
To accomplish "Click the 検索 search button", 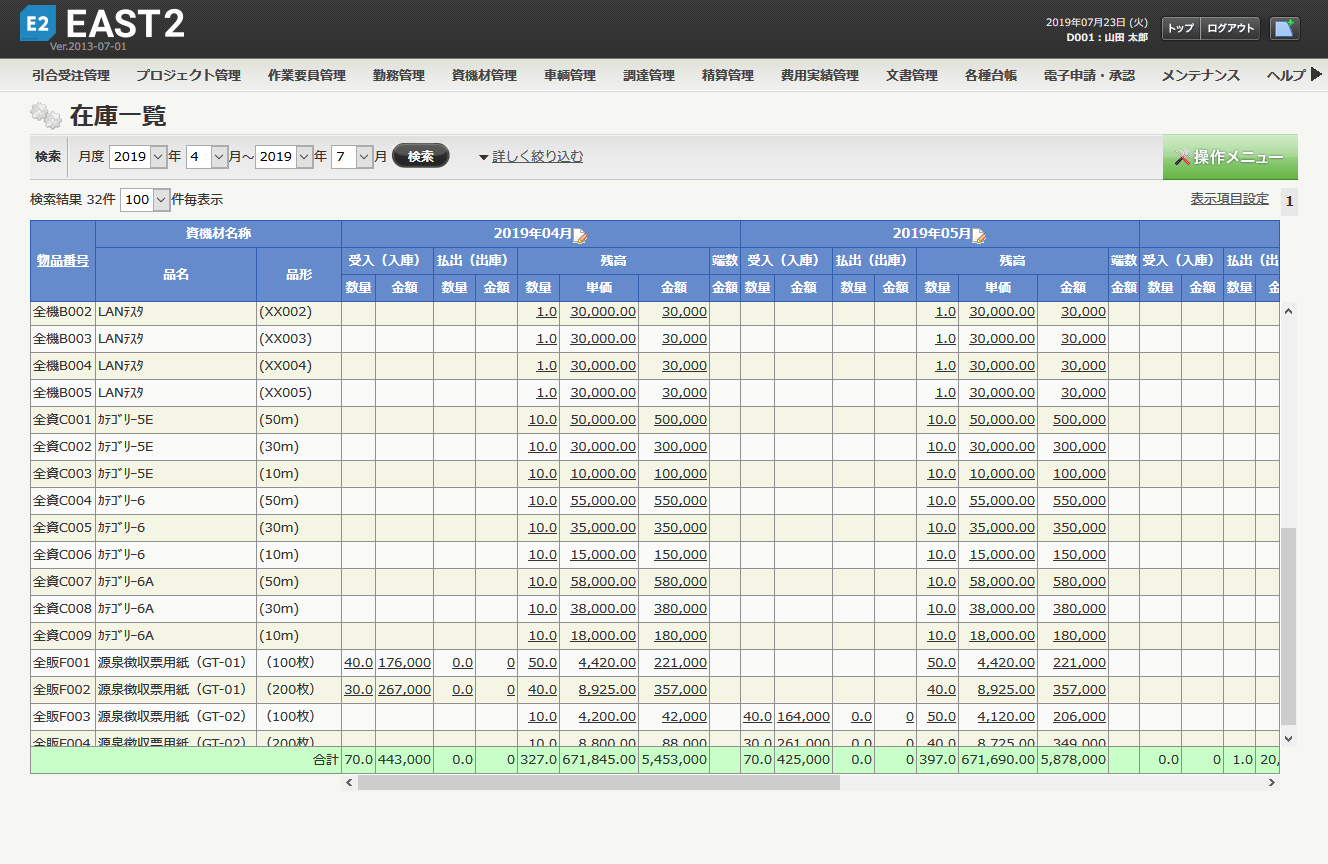I will 421,156.
